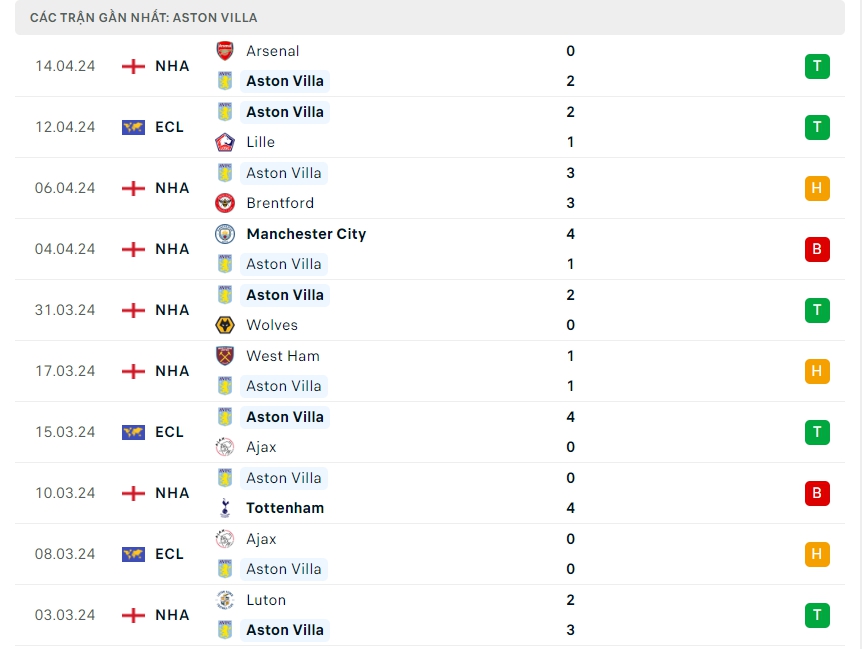
Task: Open the Tottenham team link
Action: 285,508
